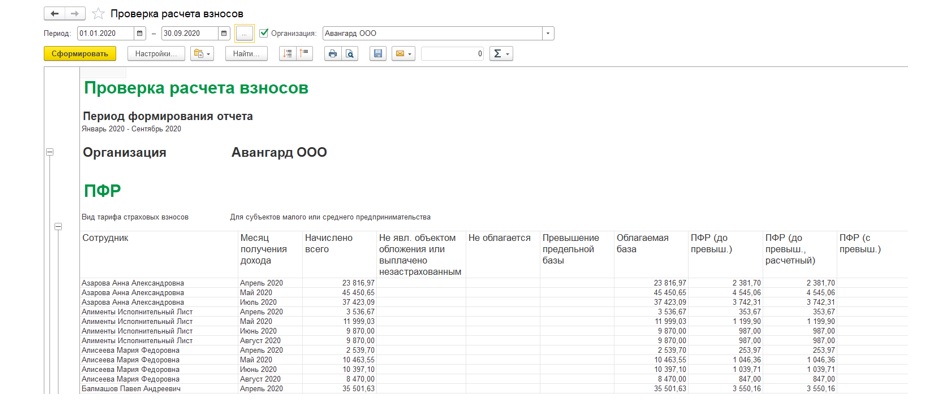Click the Сформировать button
Screen dimensions: 943x413
(x=80, y=54)
